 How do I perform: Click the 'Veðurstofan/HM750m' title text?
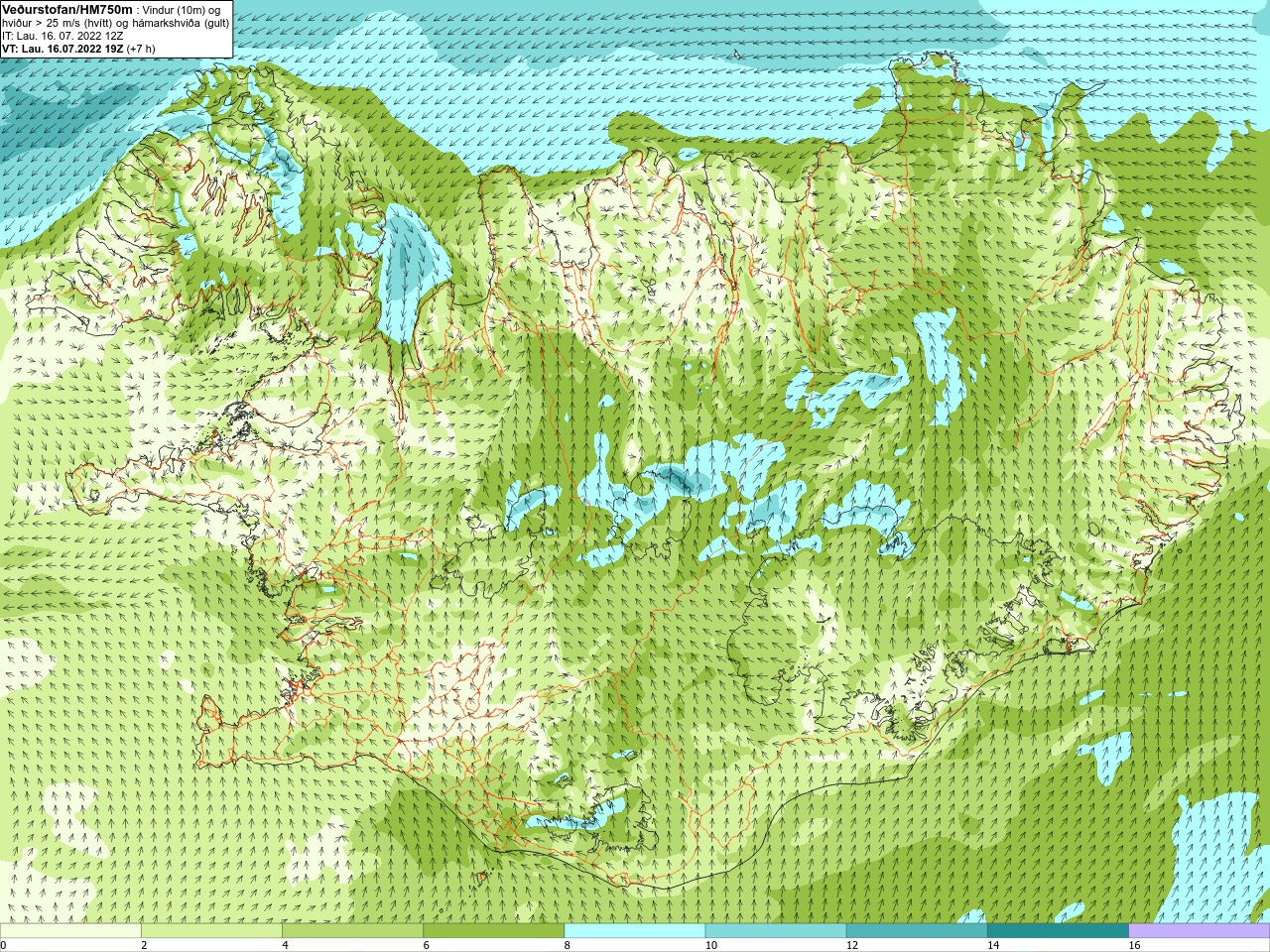[67, 9]
